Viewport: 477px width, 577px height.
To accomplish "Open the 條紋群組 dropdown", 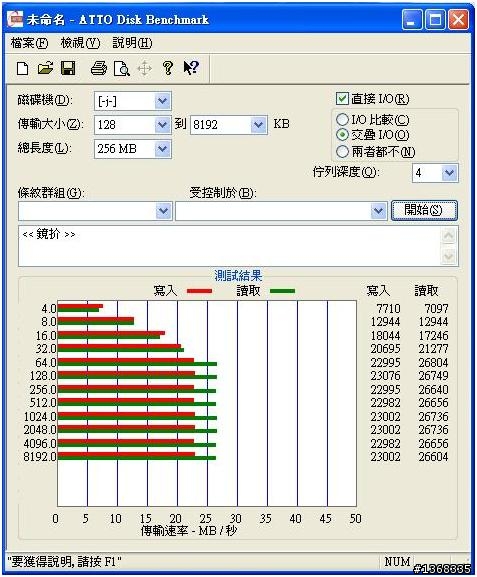I will 163,211.
